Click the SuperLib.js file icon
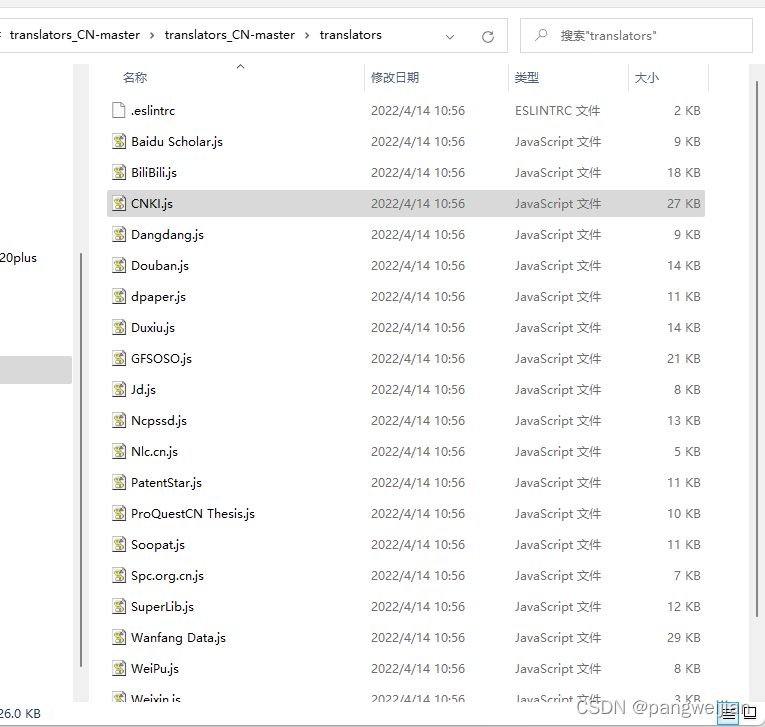 click(119, 606)
